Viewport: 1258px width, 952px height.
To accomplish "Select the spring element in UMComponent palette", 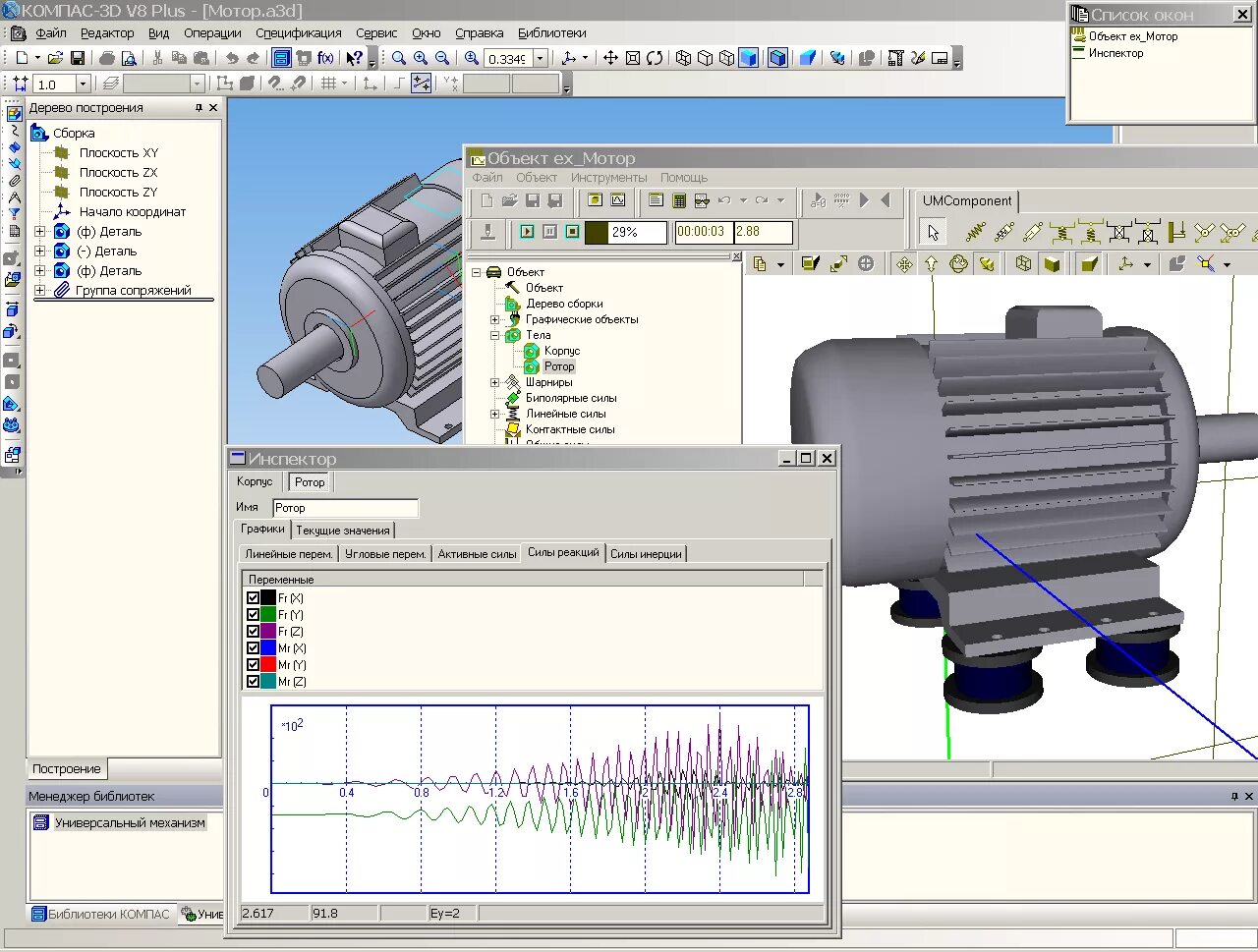I will [x=974, y=233].
